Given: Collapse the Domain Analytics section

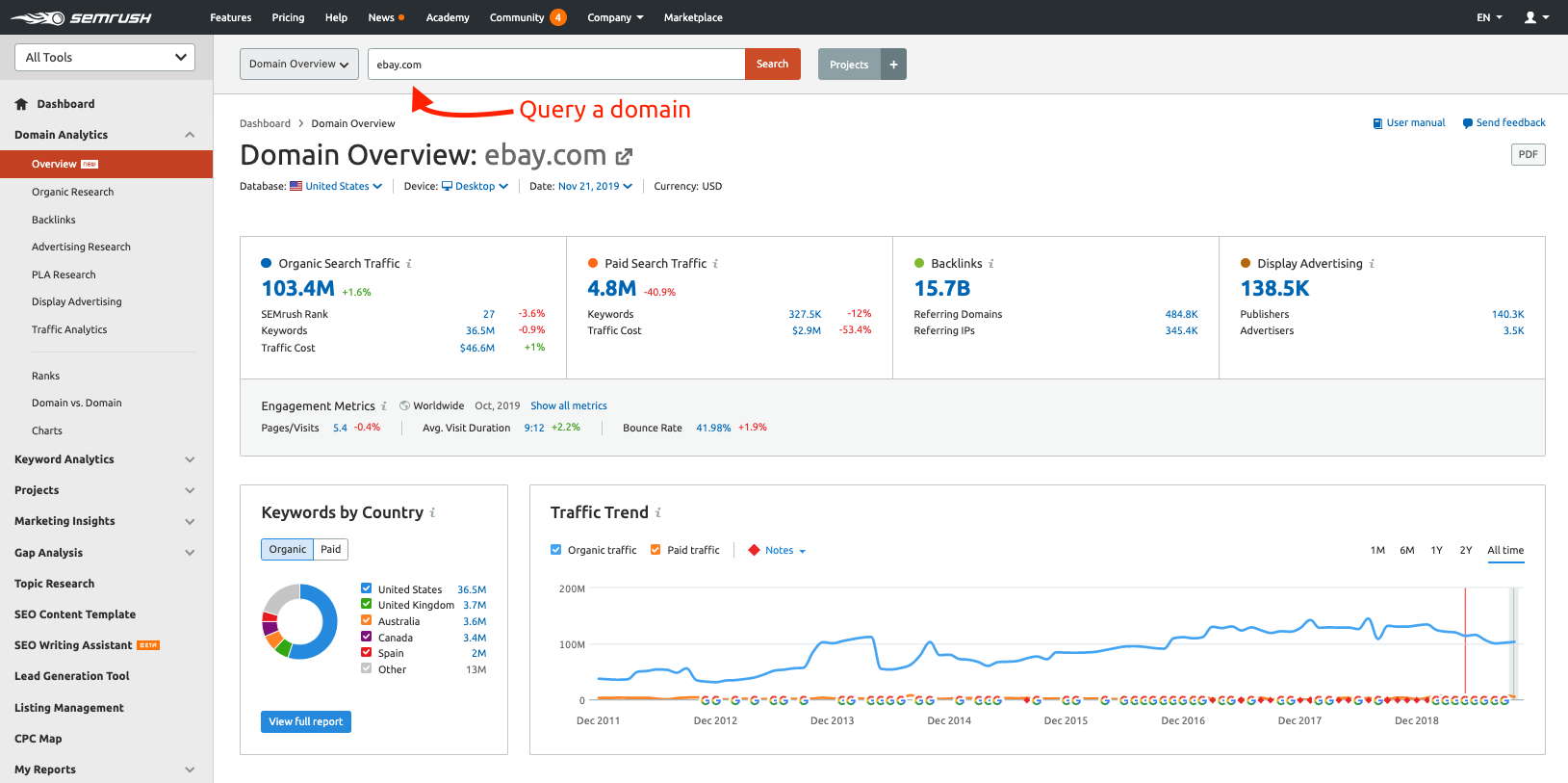Looking at the screenshot, I should click(190, 135).
